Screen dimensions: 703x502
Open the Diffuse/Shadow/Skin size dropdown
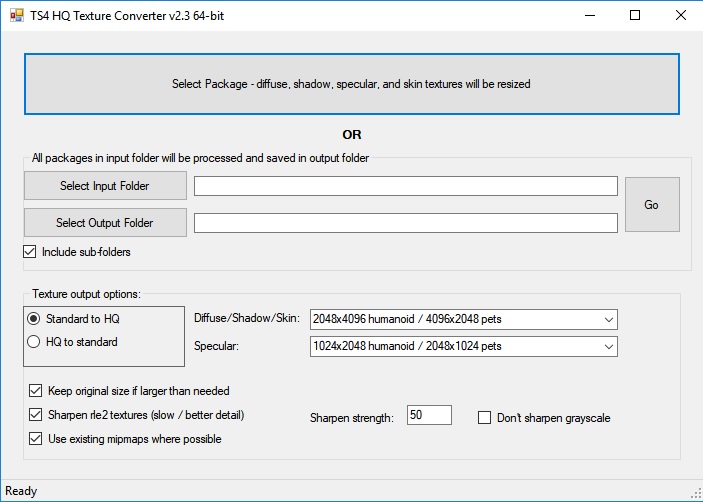tap(464, 320)
